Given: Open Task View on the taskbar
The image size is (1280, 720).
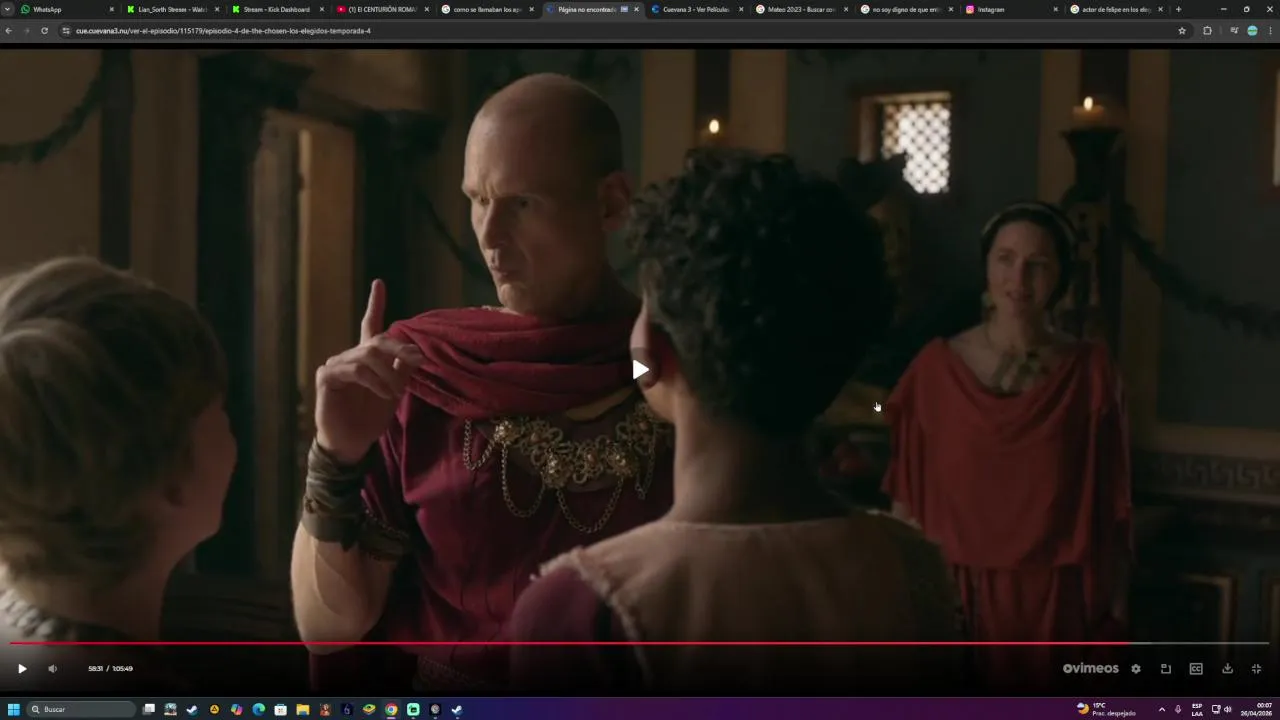Looking at the screenshot, I should tap(149, 709).
